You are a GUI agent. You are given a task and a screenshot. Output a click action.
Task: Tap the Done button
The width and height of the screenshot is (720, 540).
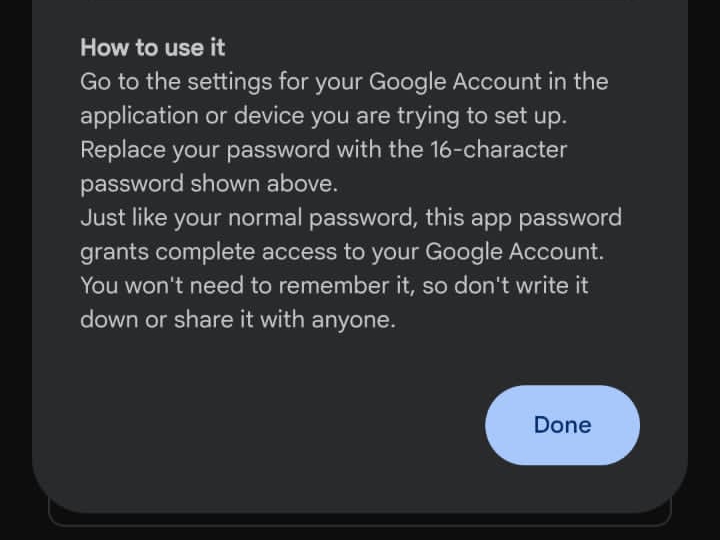[562, 425]
